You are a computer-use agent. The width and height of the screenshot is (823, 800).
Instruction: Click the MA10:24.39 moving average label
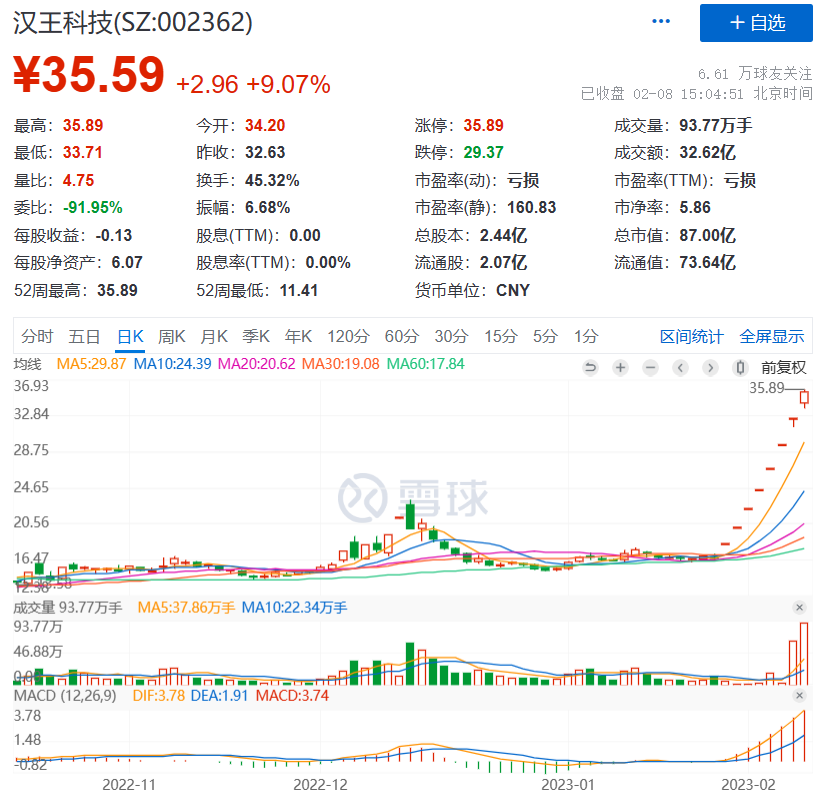(172, 364)
